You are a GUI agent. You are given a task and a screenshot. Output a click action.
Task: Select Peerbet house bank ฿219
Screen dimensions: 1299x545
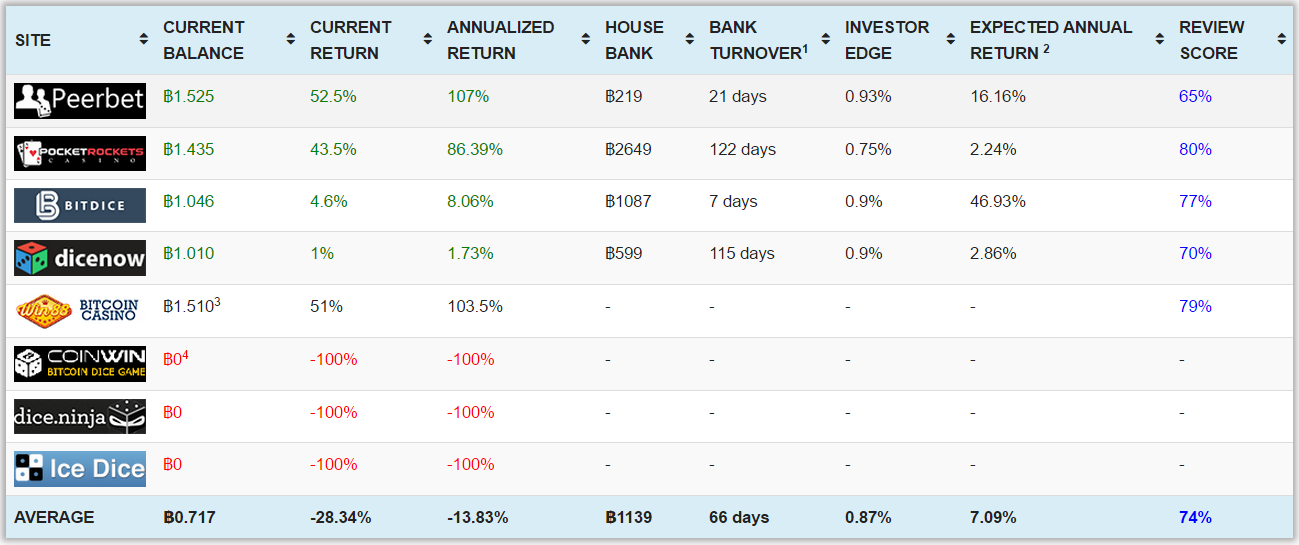click(624, 97)
